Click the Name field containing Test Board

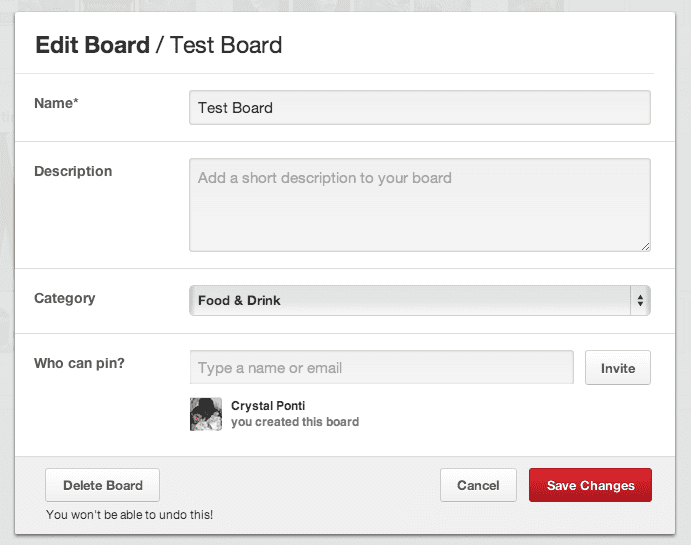420,108
